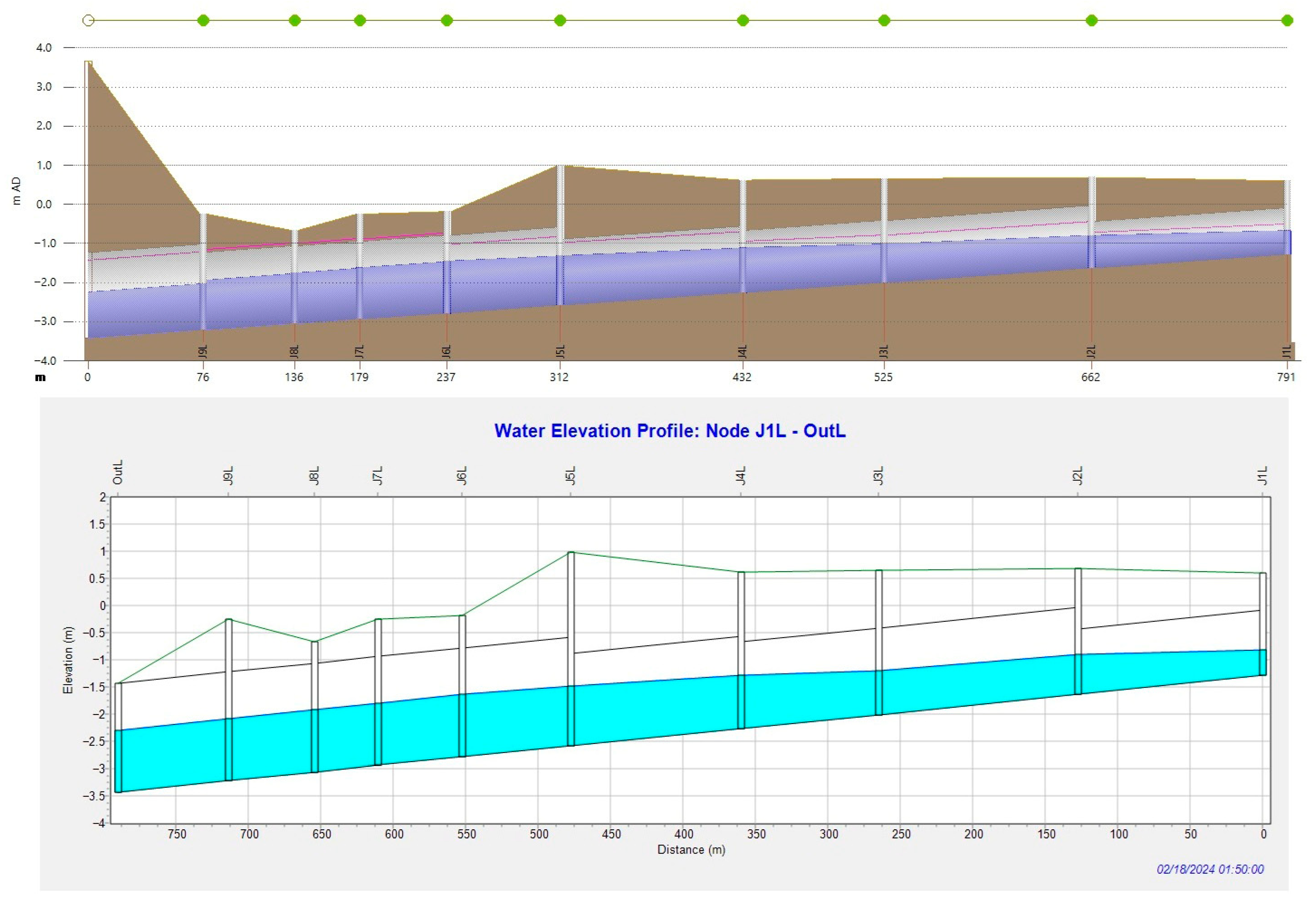Image resolution: width=1316 pixels, height=901 pixels.
Task: Click the 02/18/2024 01:50:00 timestamp
Action: pos(1210,869)
